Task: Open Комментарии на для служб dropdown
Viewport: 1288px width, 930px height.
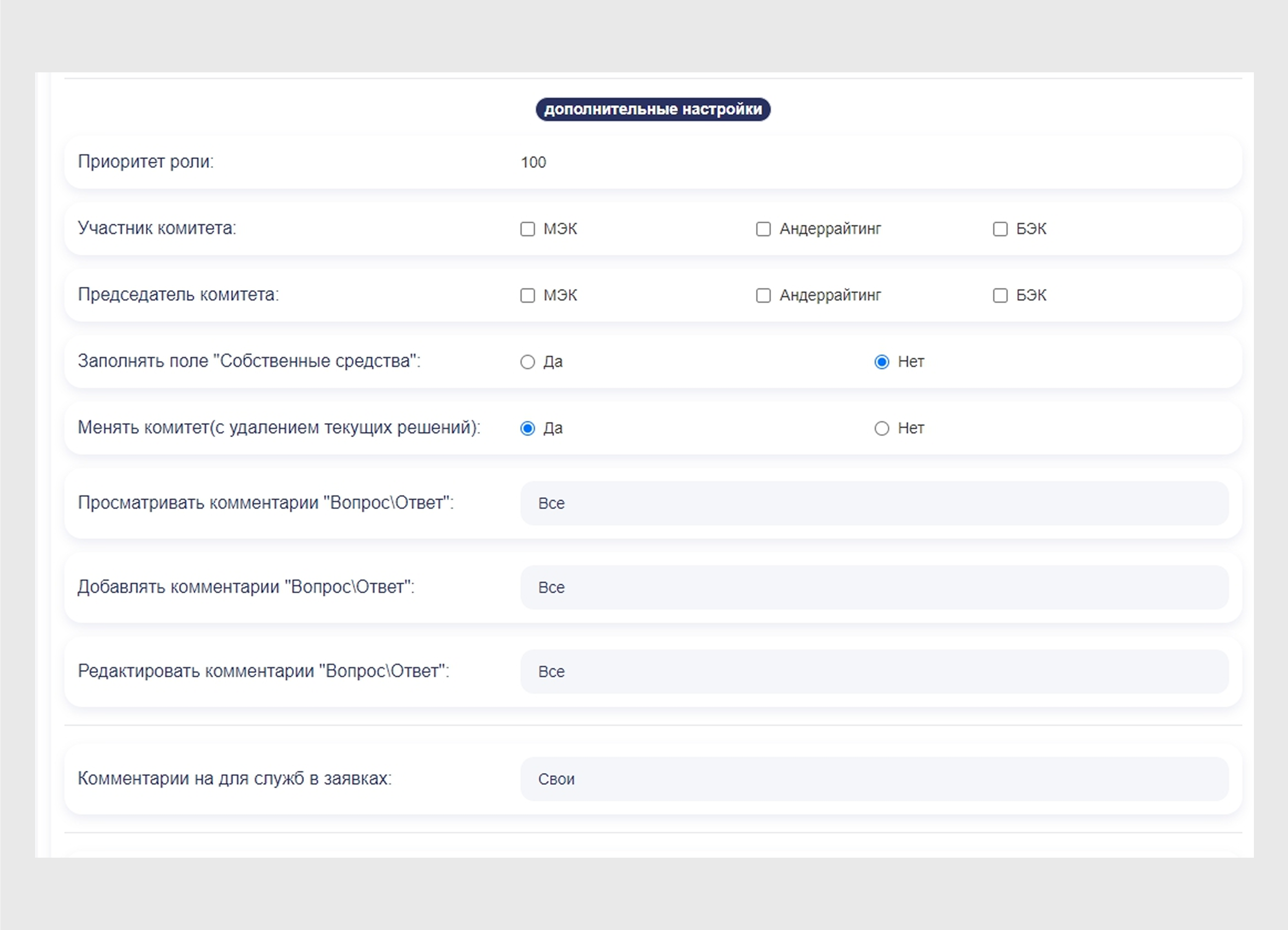Action: tap(874, 779)
